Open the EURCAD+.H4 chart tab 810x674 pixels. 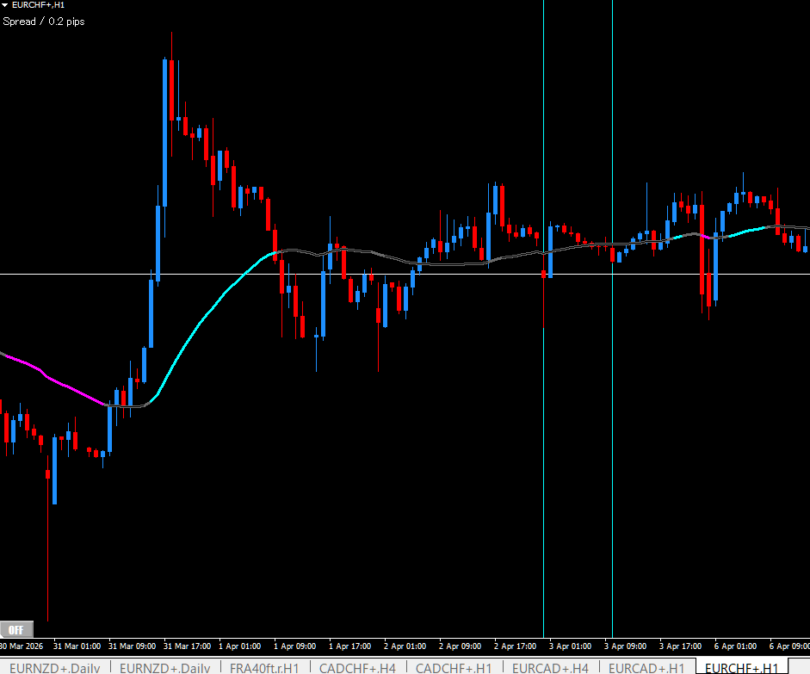point(551,667)
